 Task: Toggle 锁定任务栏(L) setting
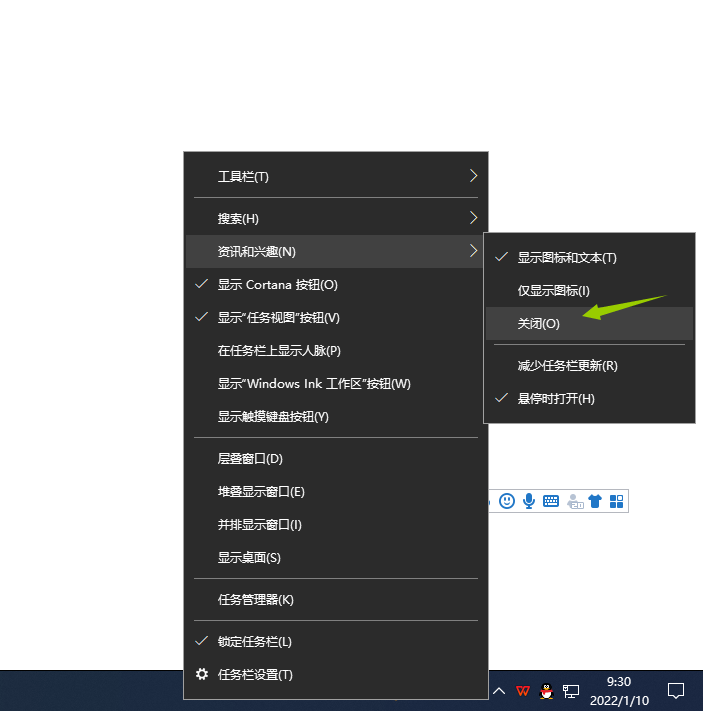pyautogui.click(x=255, y=641)
